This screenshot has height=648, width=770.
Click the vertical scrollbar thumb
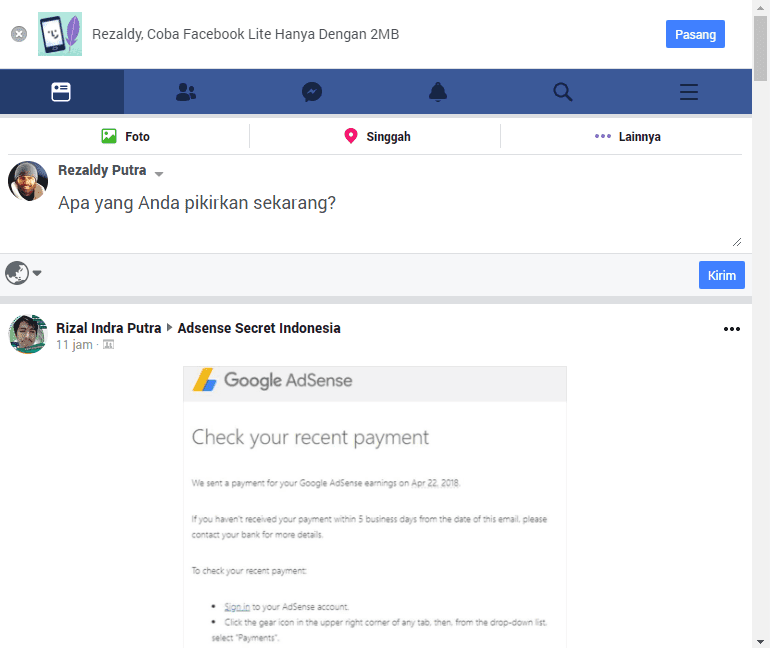(760, 48)
